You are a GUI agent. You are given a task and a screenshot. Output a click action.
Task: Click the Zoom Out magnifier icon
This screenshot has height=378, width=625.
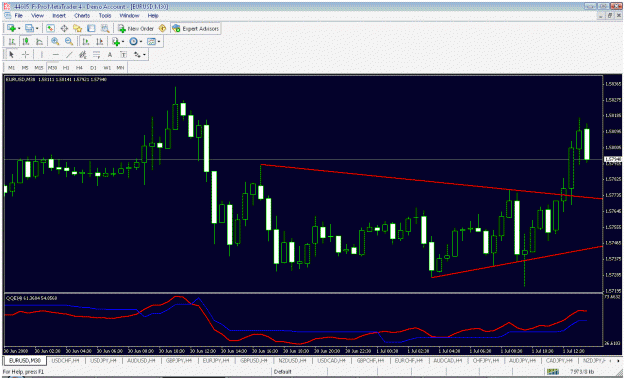tap(69, 41)
